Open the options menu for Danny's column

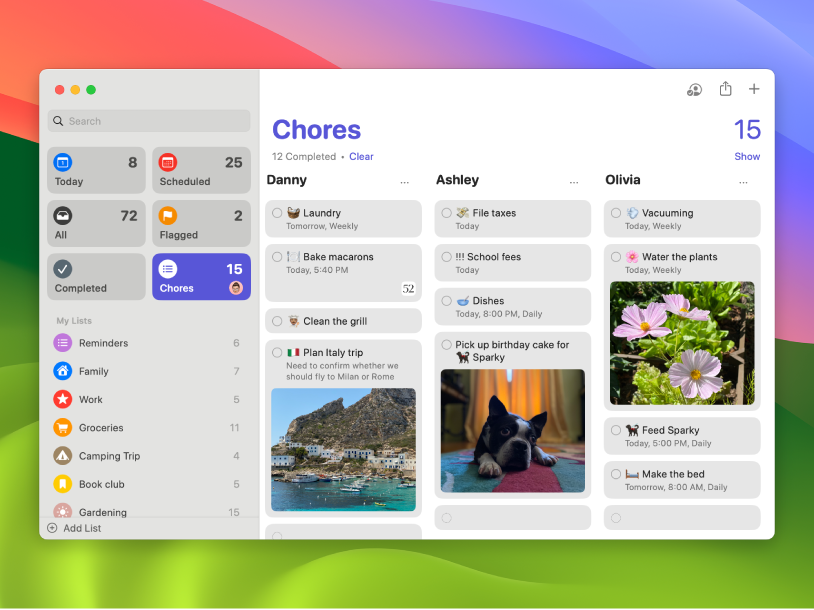(405, 181)
